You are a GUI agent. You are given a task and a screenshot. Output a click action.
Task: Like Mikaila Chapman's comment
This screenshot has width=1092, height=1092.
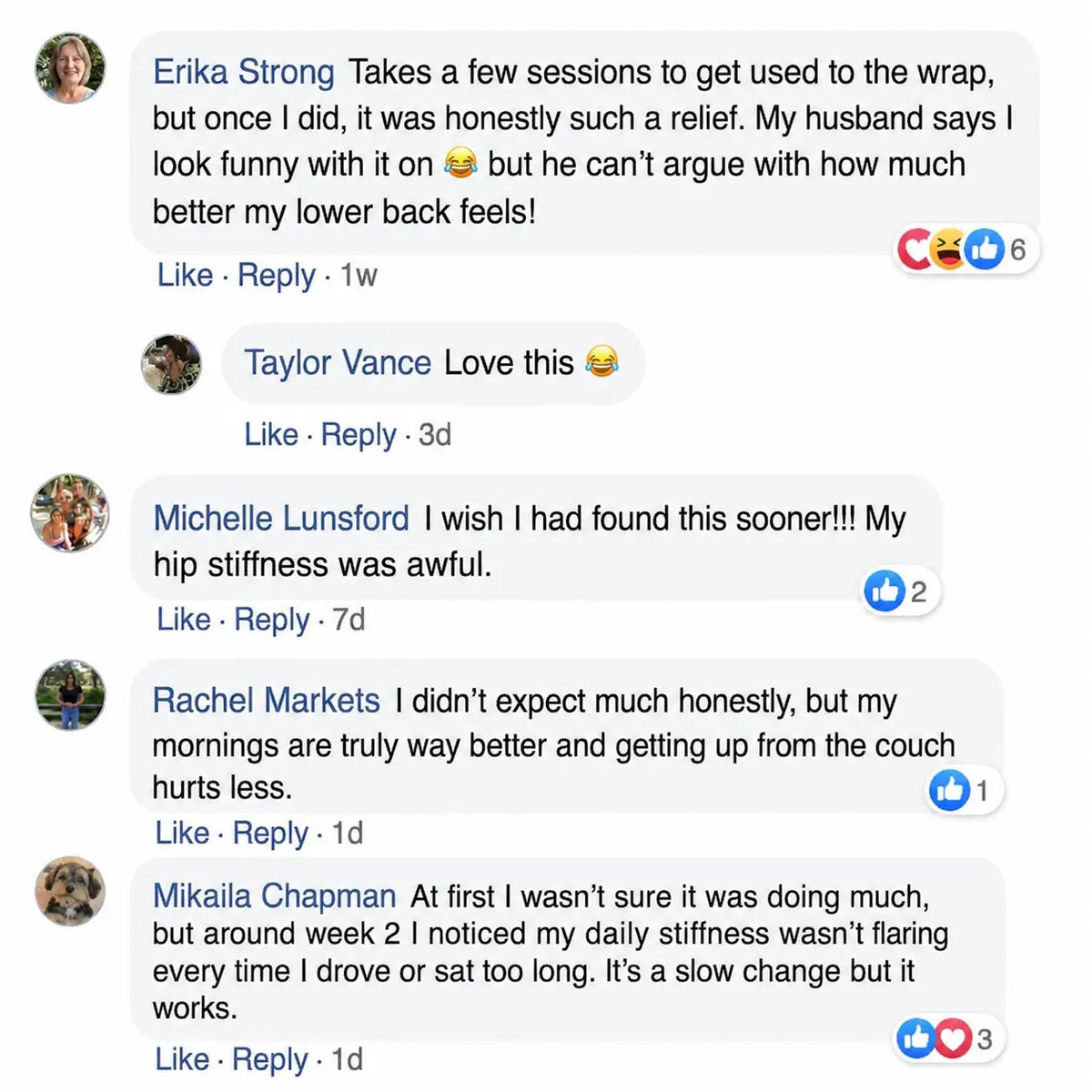[x=182, y=1059]
